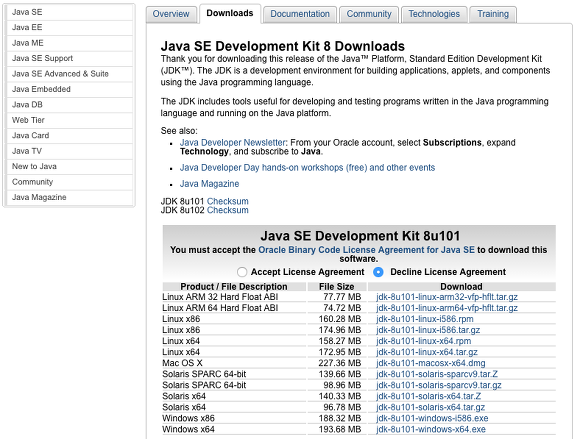The width and height of the screenshot is (580, 439).
Task: Select Accept License Agreement radio button
Action: coord(242,272)
